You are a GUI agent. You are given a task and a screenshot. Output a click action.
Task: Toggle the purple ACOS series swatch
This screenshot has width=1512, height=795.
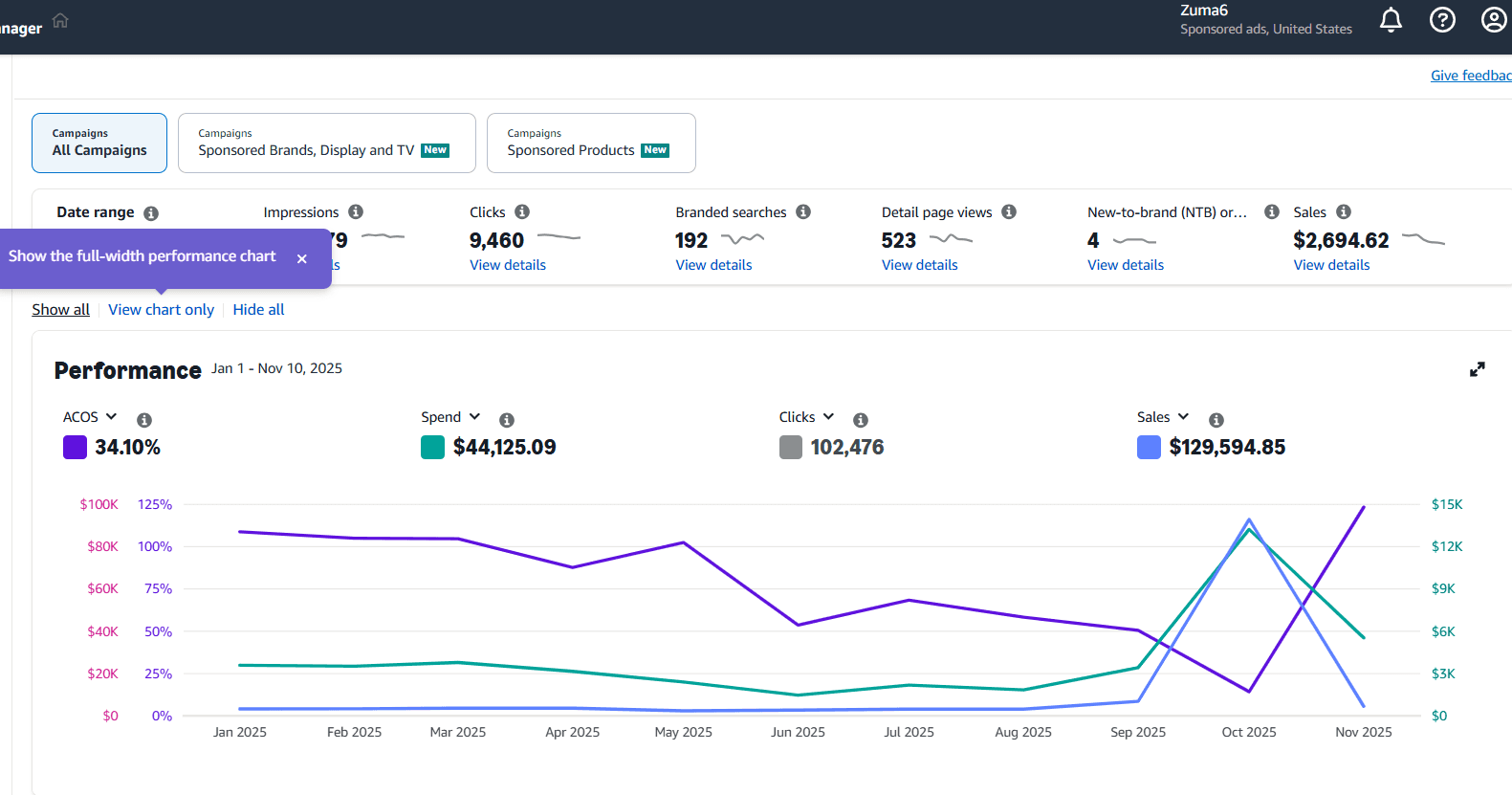tap(75, 447)
